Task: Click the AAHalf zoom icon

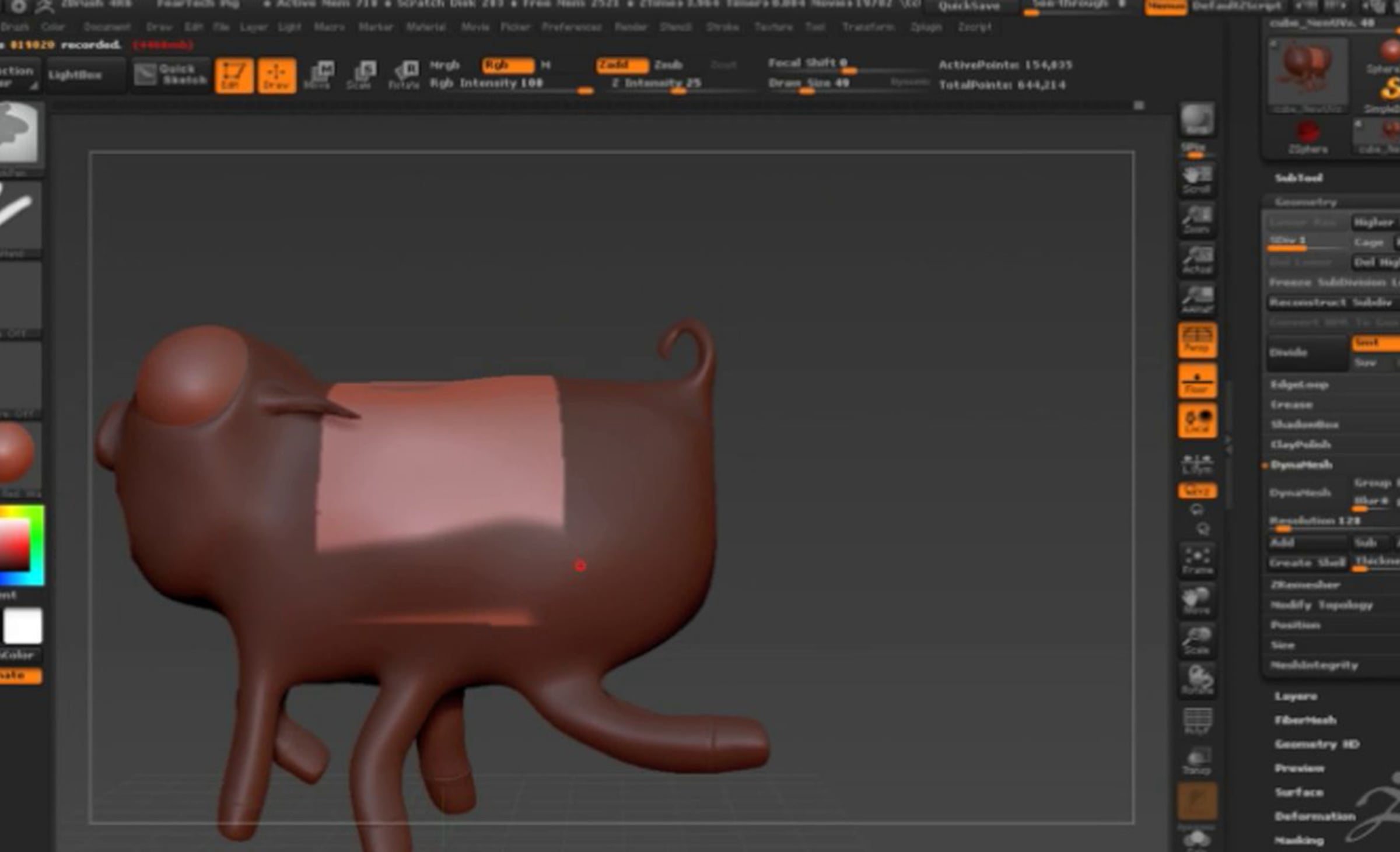Action: (1197, 299)
